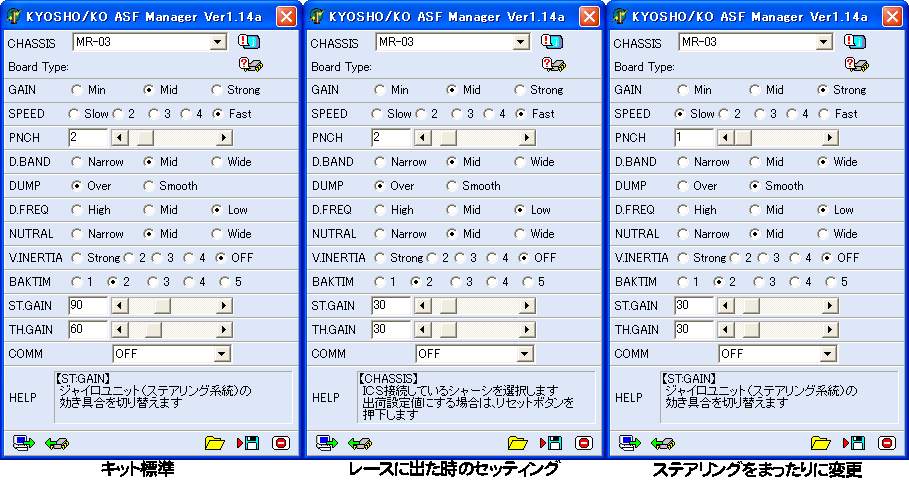
Task: Click the send-to-board PC icon in the left window
Action: coord(24,443)
